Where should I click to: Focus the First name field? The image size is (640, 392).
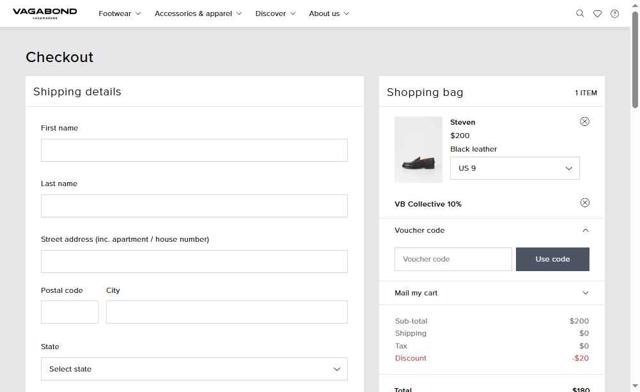[x=194, y=150]
